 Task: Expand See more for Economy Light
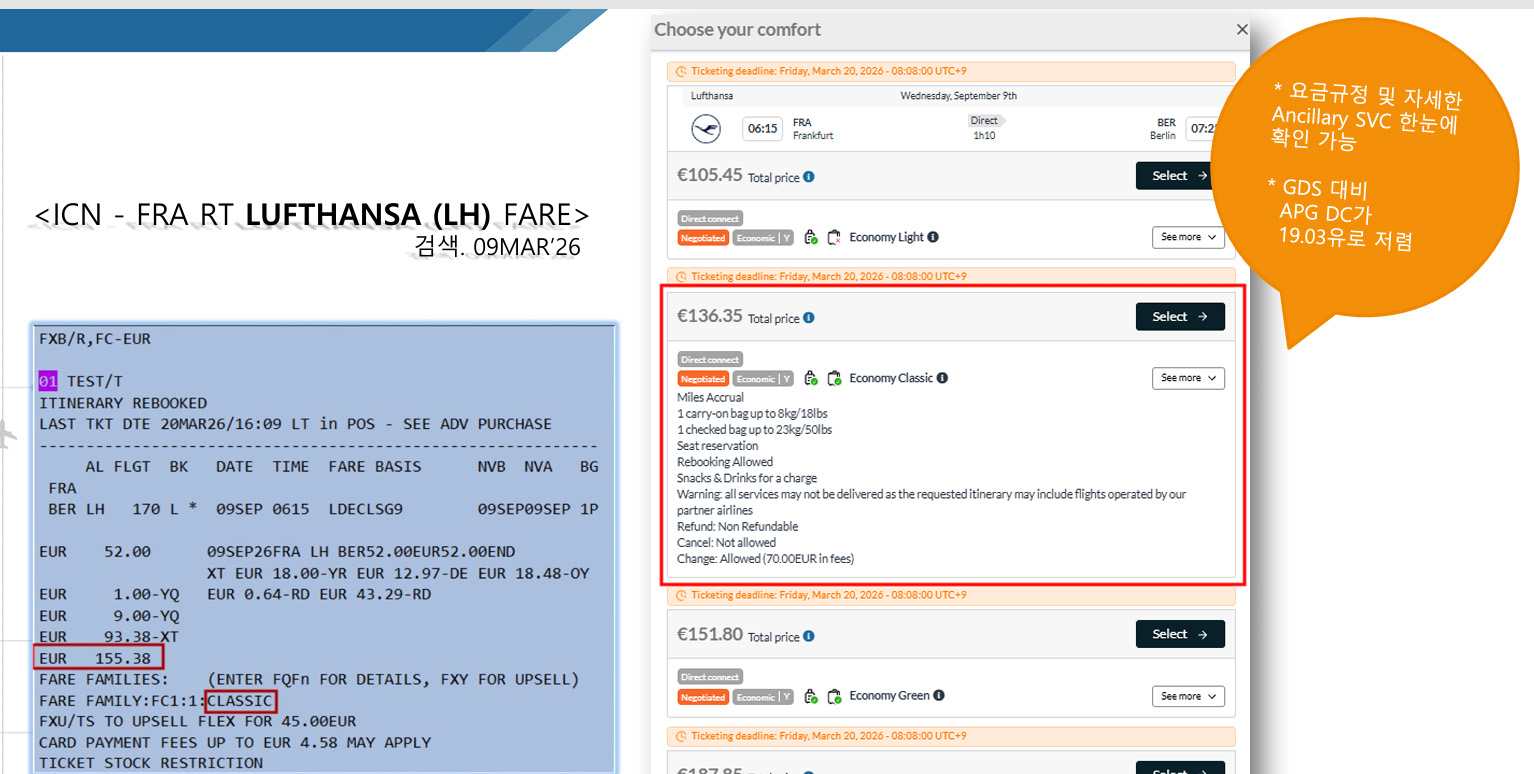1188,237
